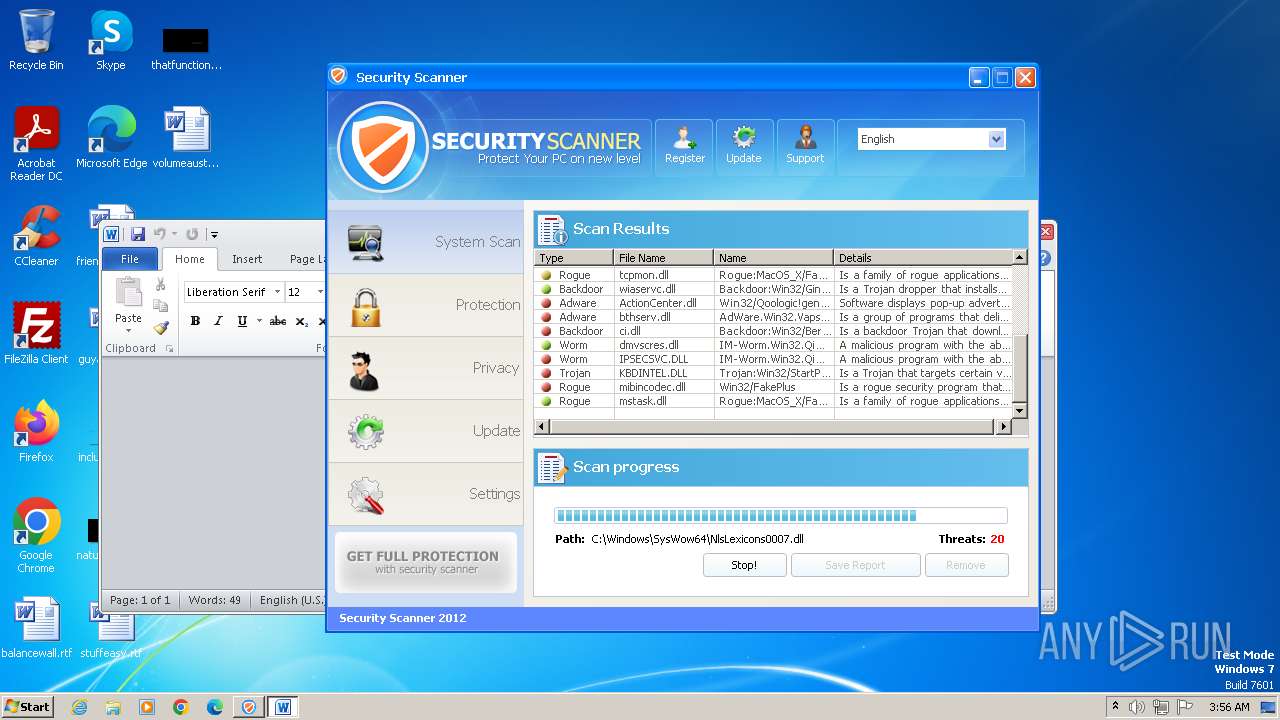Click the Cut scissors icon in Word
Screen dimensions: 1280x720
click(x=160, y=285)
